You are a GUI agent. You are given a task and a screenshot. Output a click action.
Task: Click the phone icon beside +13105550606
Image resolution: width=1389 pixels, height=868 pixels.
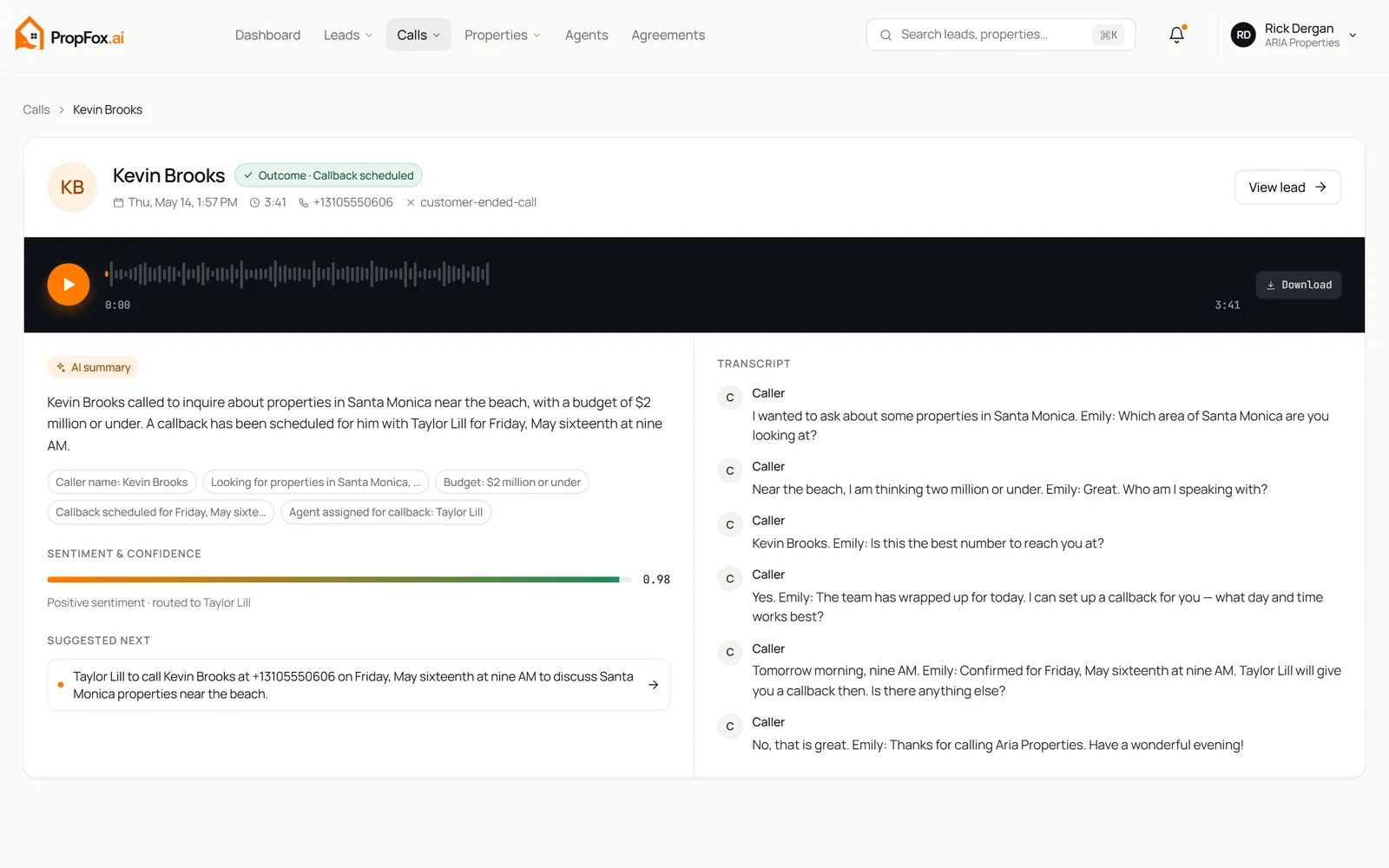[303, 202]
